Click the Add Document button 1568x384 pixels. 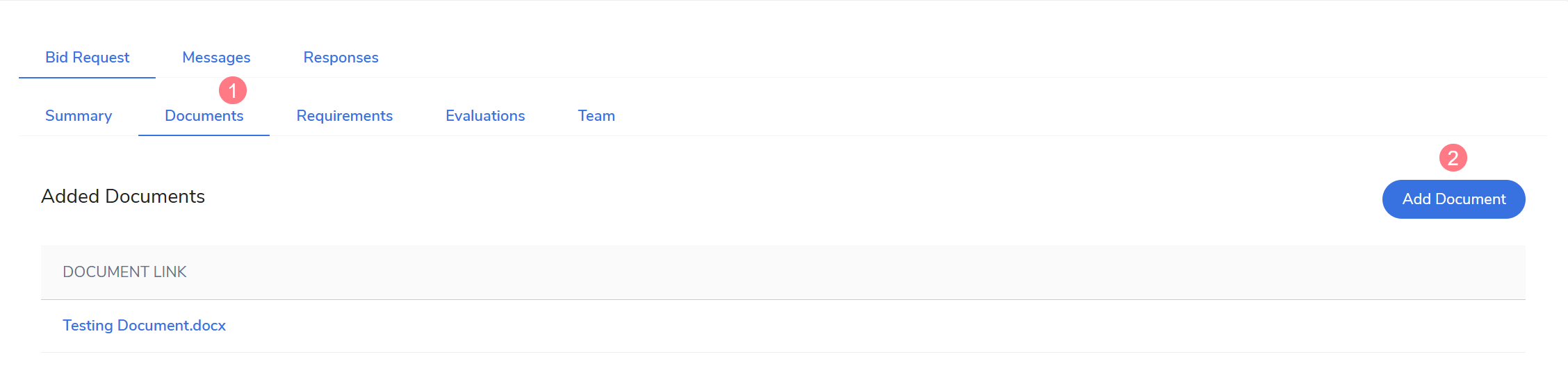click(x=1453, y=199)
